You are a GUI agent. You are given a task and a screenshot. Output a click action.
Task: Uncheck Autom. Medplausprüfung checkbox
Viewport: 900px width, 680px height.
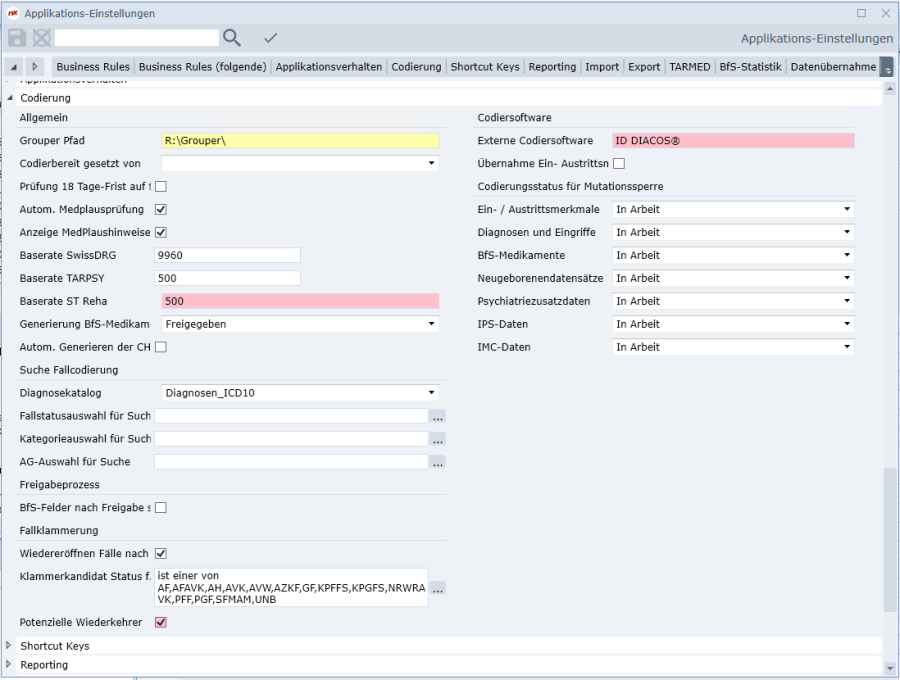[160, 209]
